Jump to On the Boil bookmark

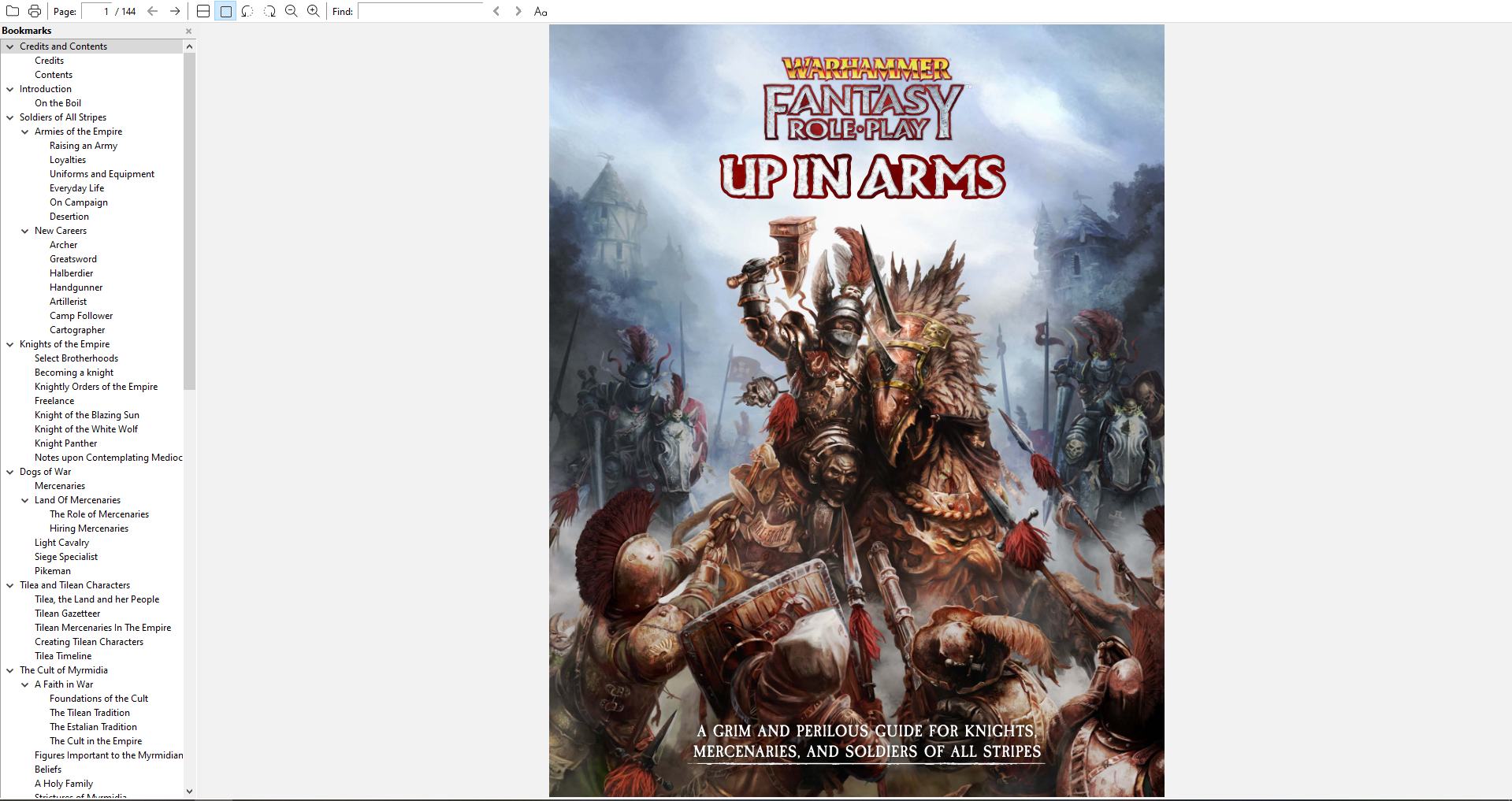click(58, 103)
